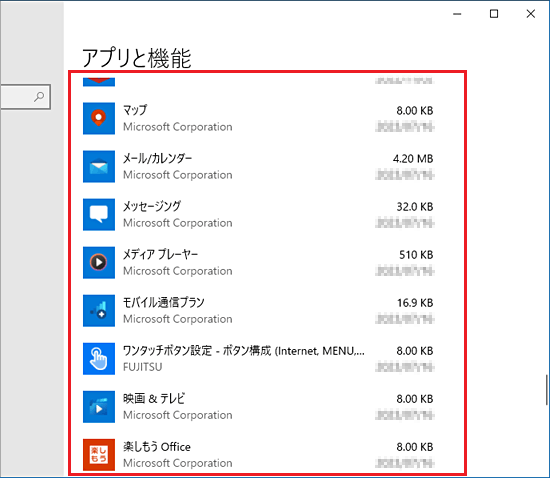Focus the settings search input field
The height and width of the screenshot is (478, 550).
point(25,97)
